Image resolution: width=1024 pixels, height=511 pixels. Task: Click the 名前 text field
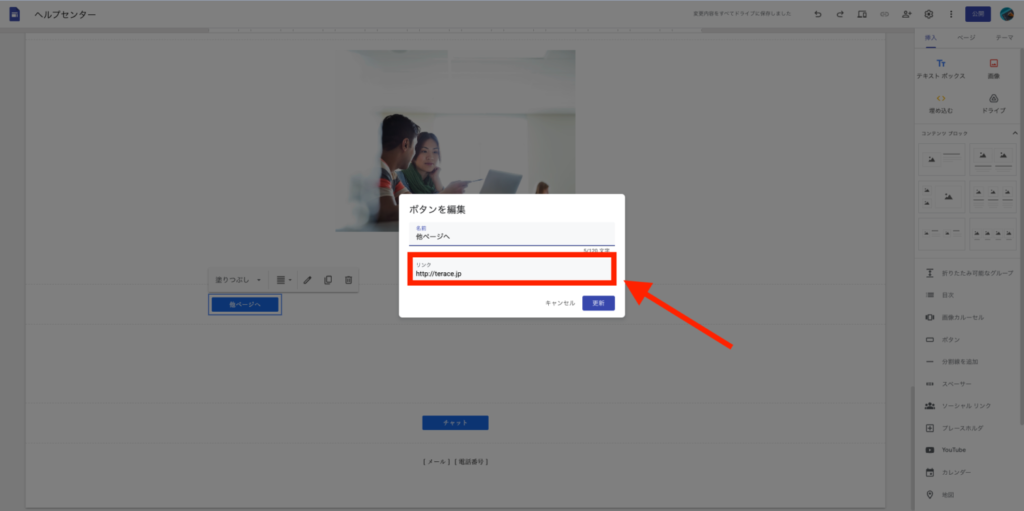(x=511, y=234)
